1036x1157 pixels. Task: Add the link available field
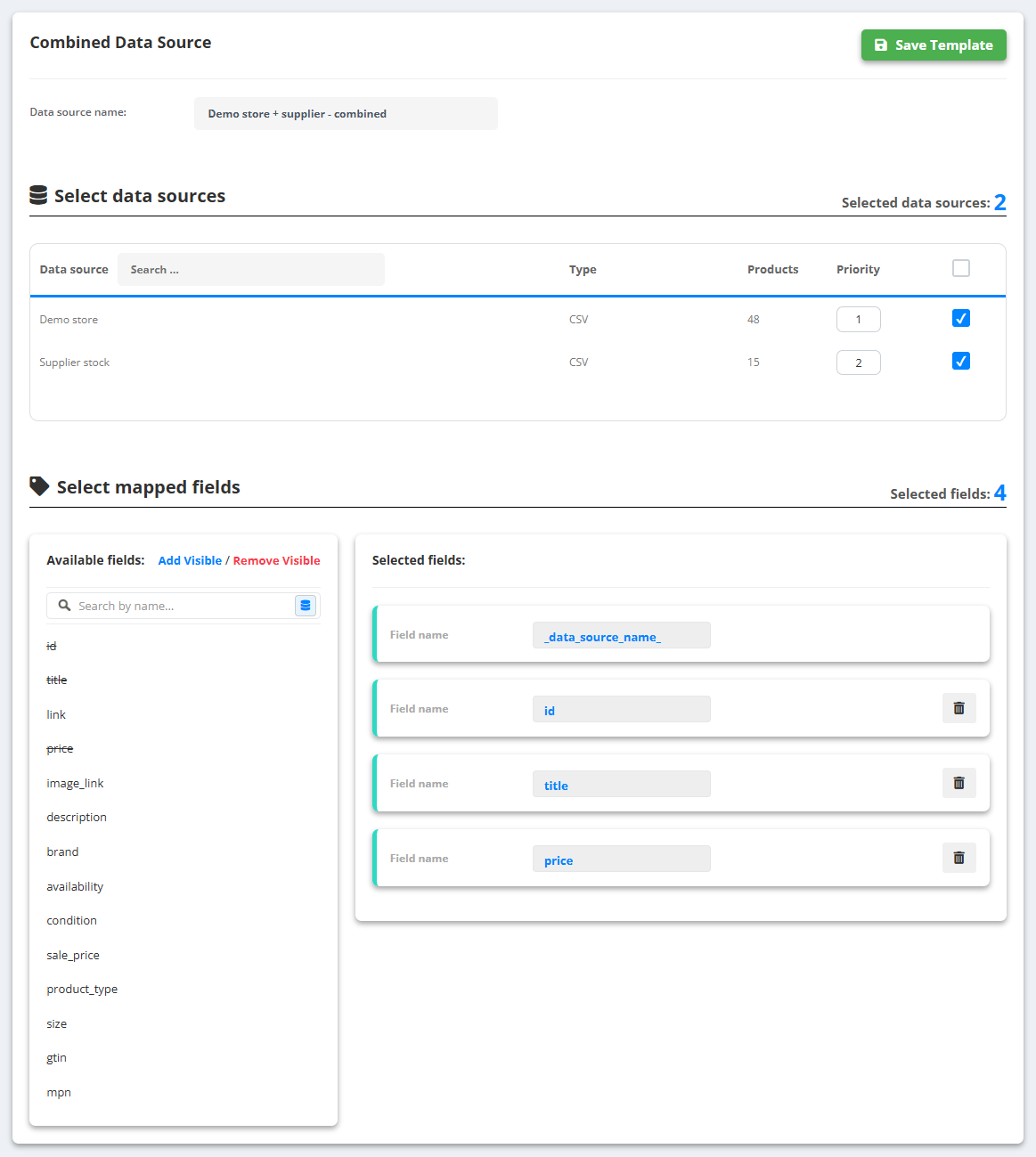point(56,714)
